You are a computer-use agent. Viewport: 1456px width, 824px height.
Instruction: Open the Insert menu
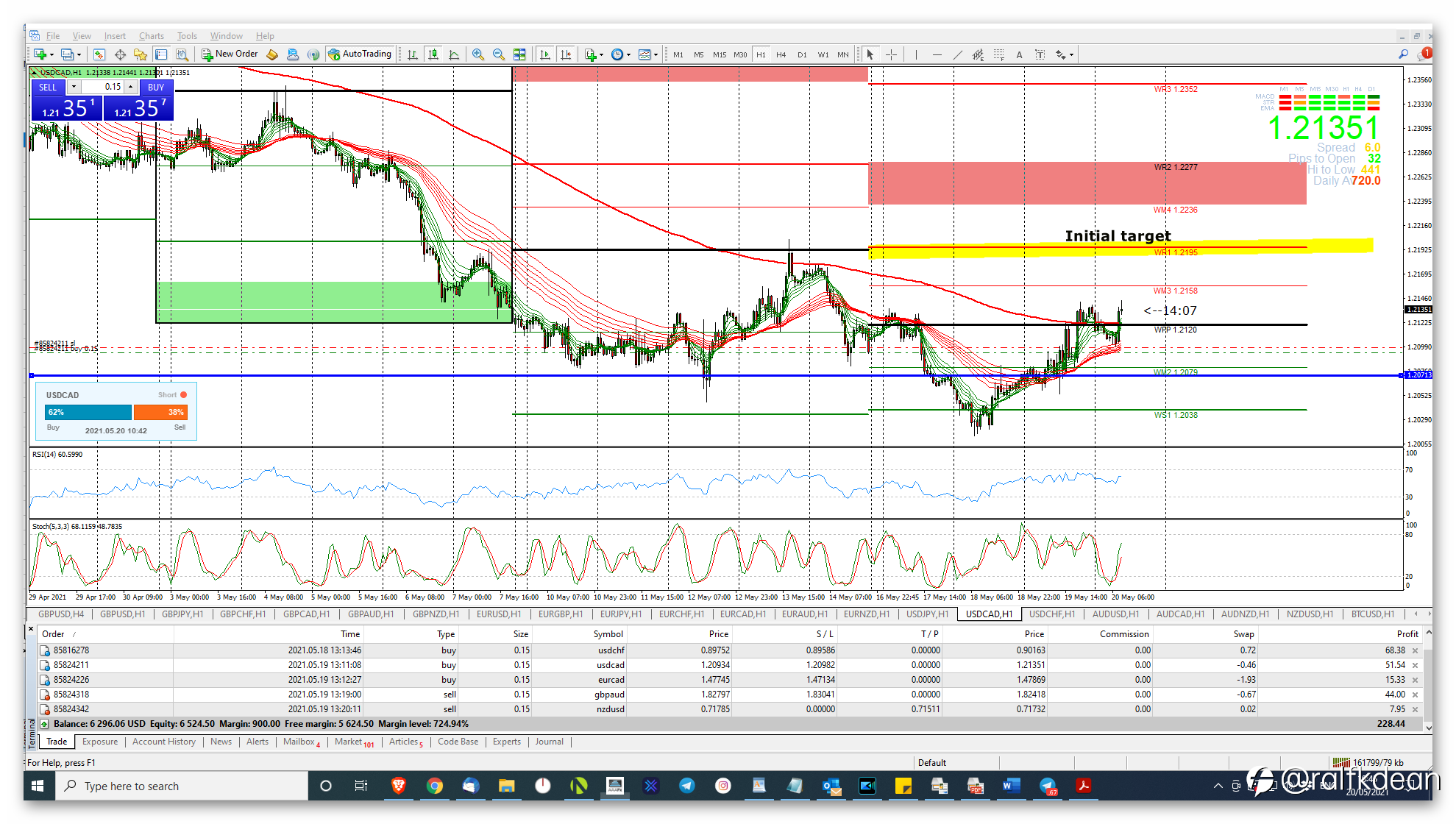click(115, 36)
